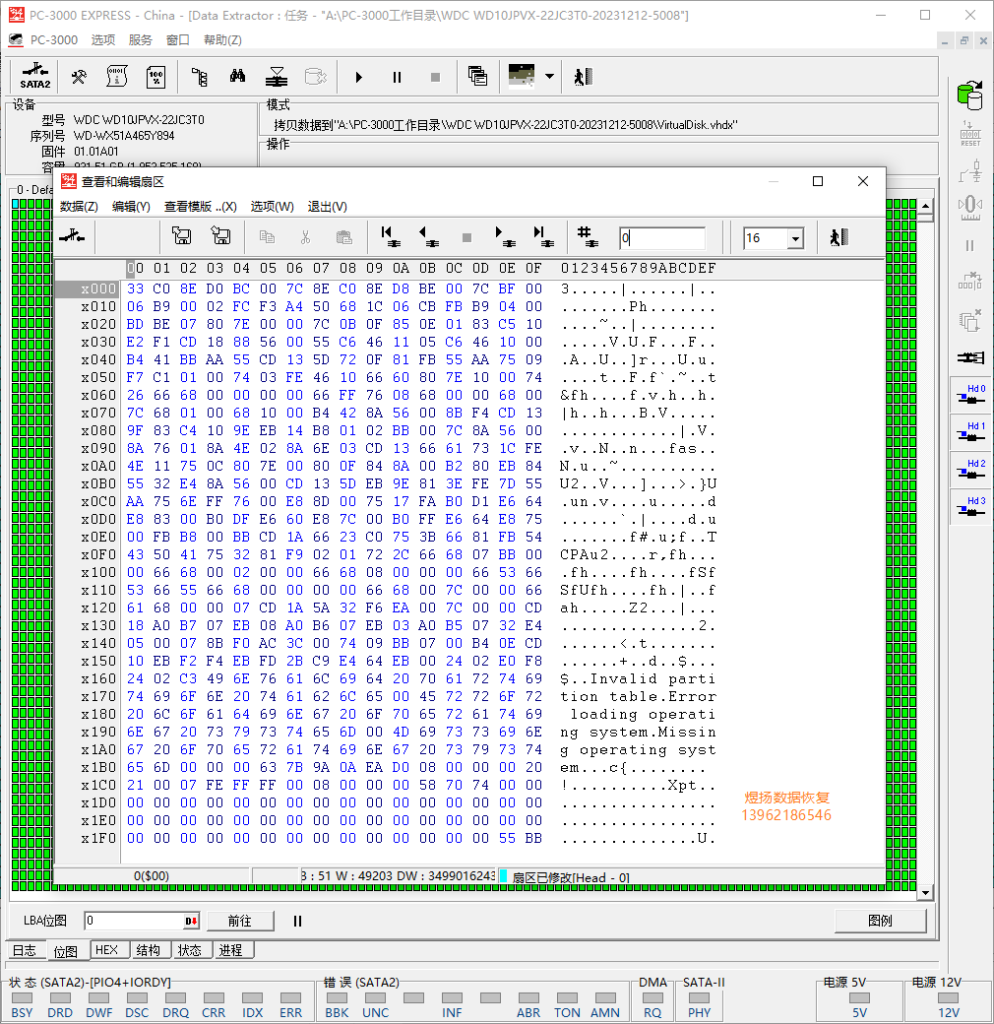The image size is (994, 1024).
Task: Click the RESET icon on the right sidebar
Action: coord(970,134)
